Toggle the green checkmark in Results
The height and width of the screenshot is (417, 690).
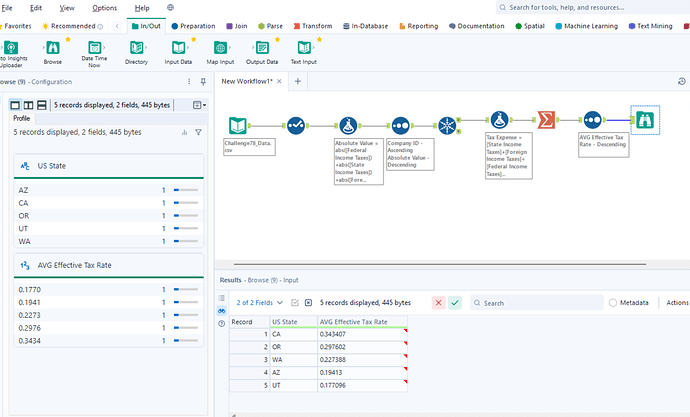(x=455, y=302)
